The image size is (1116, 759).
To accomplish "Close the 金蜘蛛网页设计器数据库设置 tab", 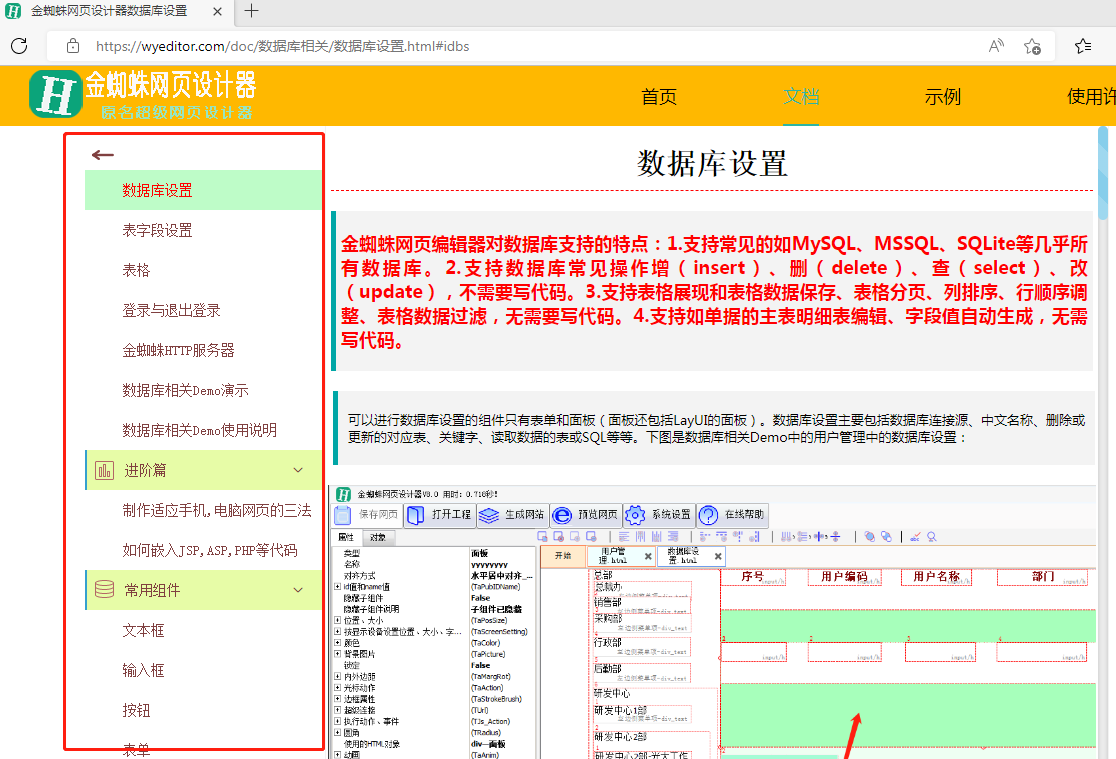I will click(217, 11).
